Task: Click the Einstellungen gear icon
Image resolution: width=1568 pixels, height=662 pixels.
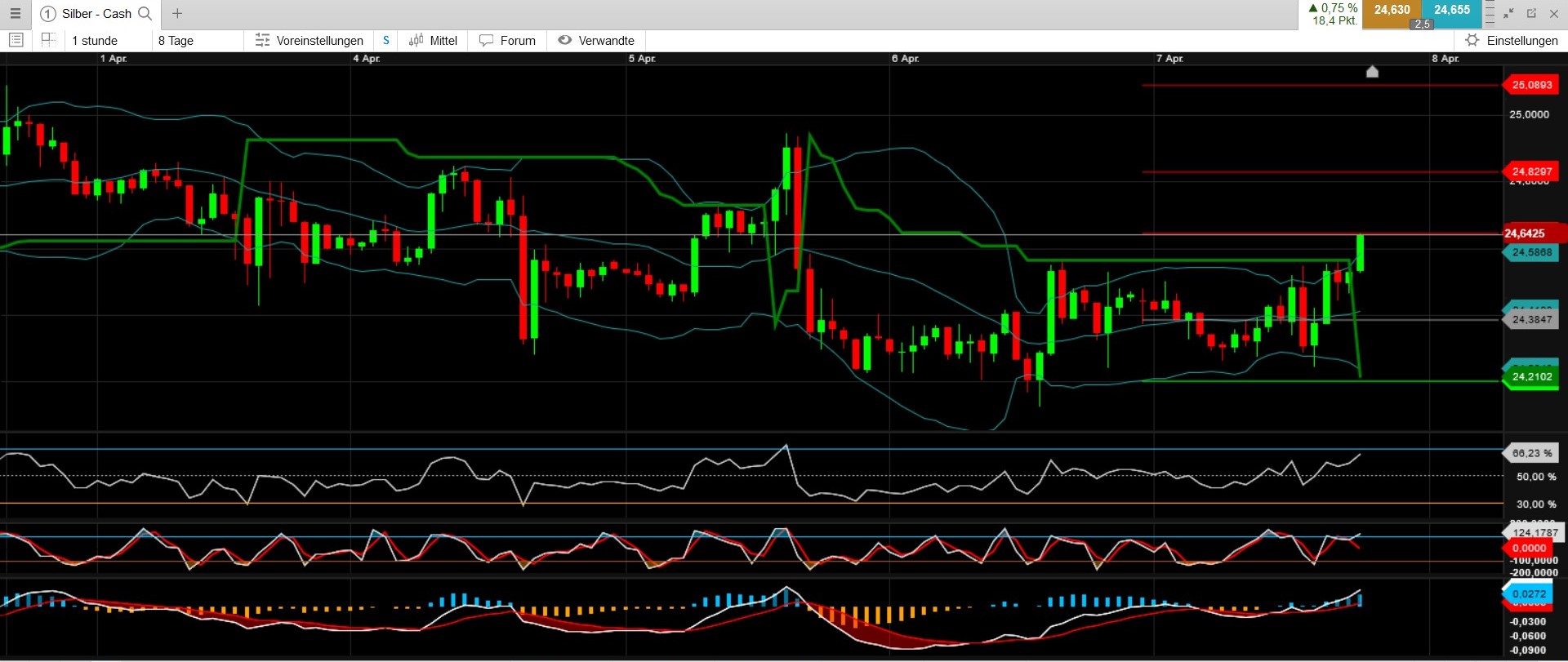Action: 1472,40
